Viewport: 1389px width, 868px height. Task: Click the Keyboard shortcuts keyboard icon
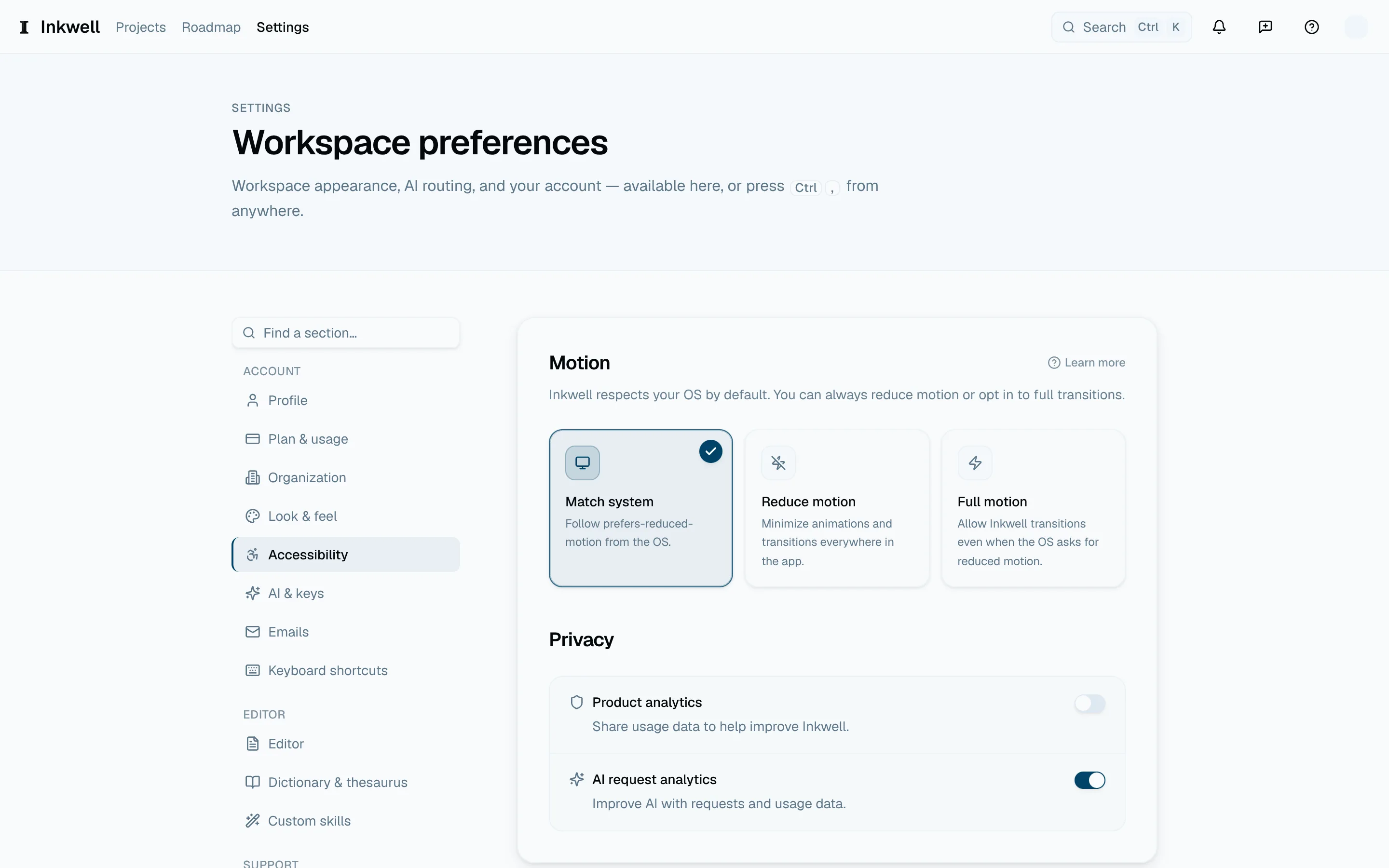tap(253, 670)
